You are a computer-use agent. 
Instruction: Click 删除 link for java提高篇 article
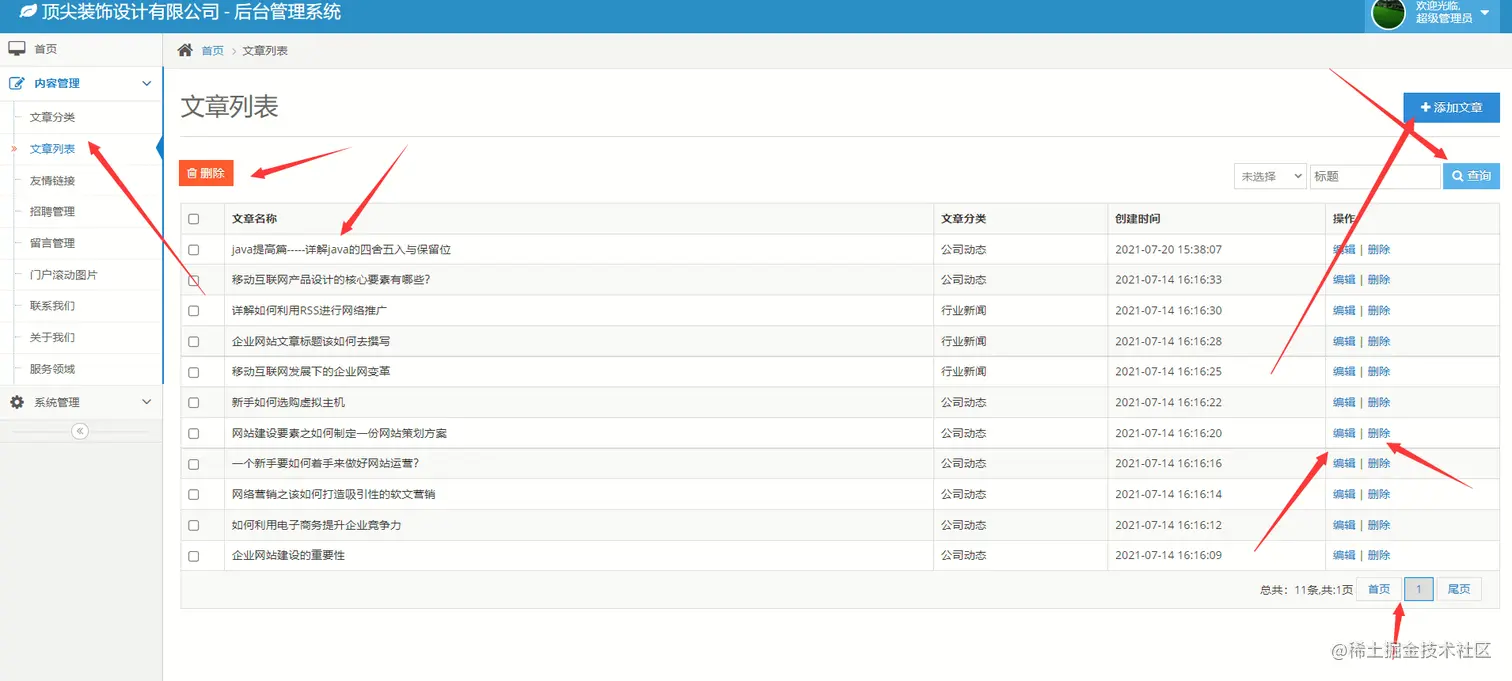[1379, 250]
